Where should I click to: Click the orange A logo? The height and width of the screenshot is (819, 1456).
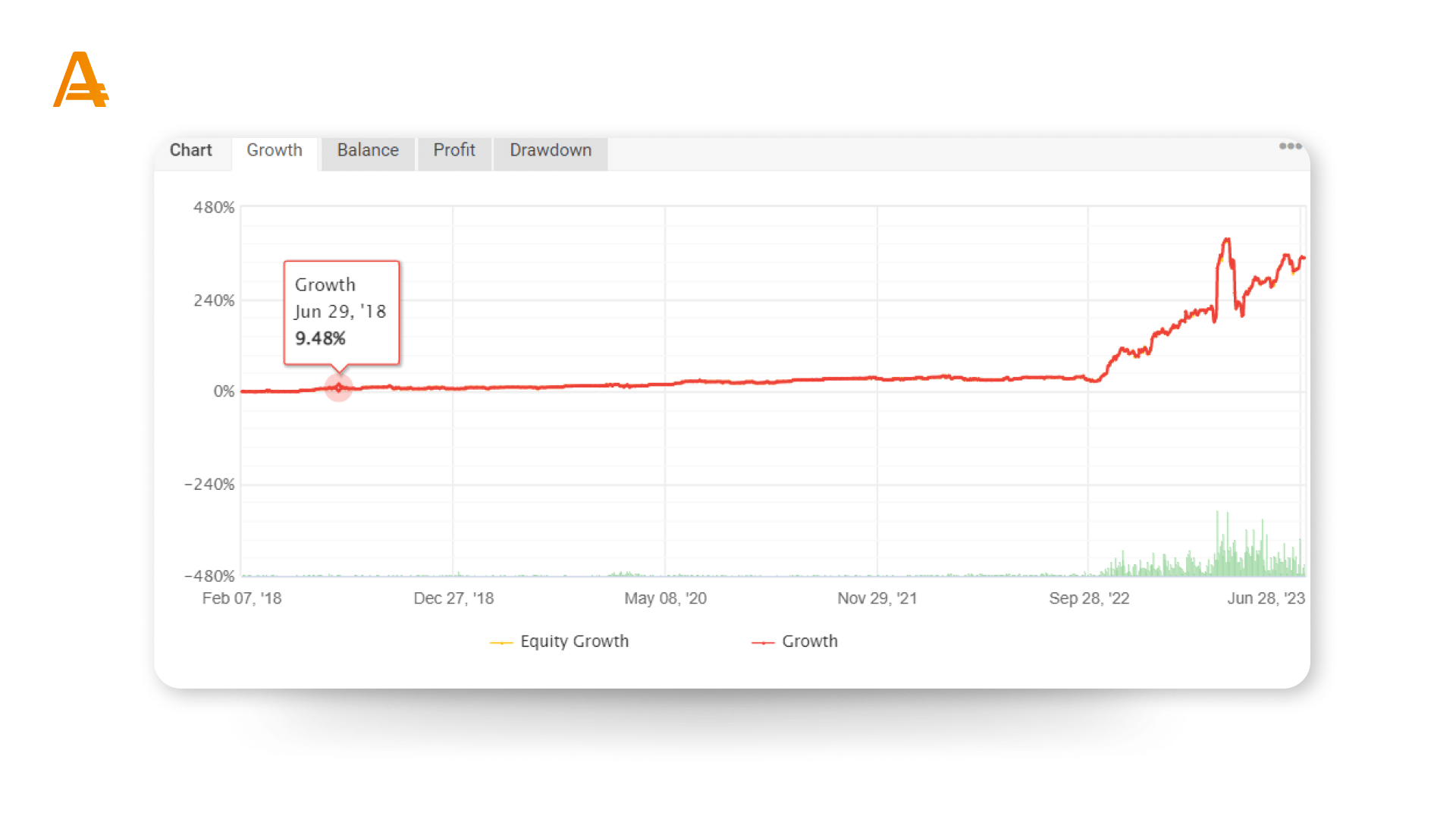tap(80, 80)
